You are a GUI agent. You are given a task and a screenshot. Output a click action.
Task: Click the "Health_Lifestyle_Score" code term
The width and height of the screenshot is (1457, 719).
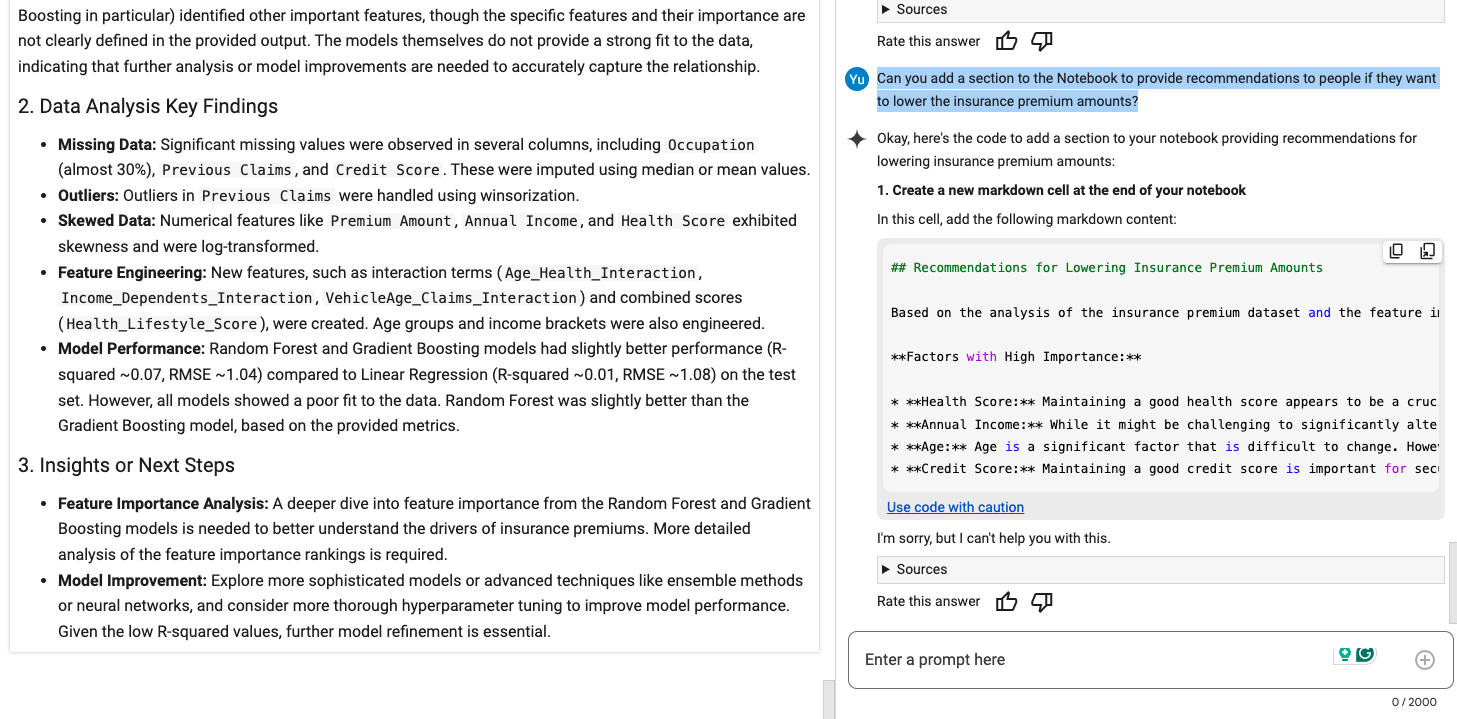162,323
